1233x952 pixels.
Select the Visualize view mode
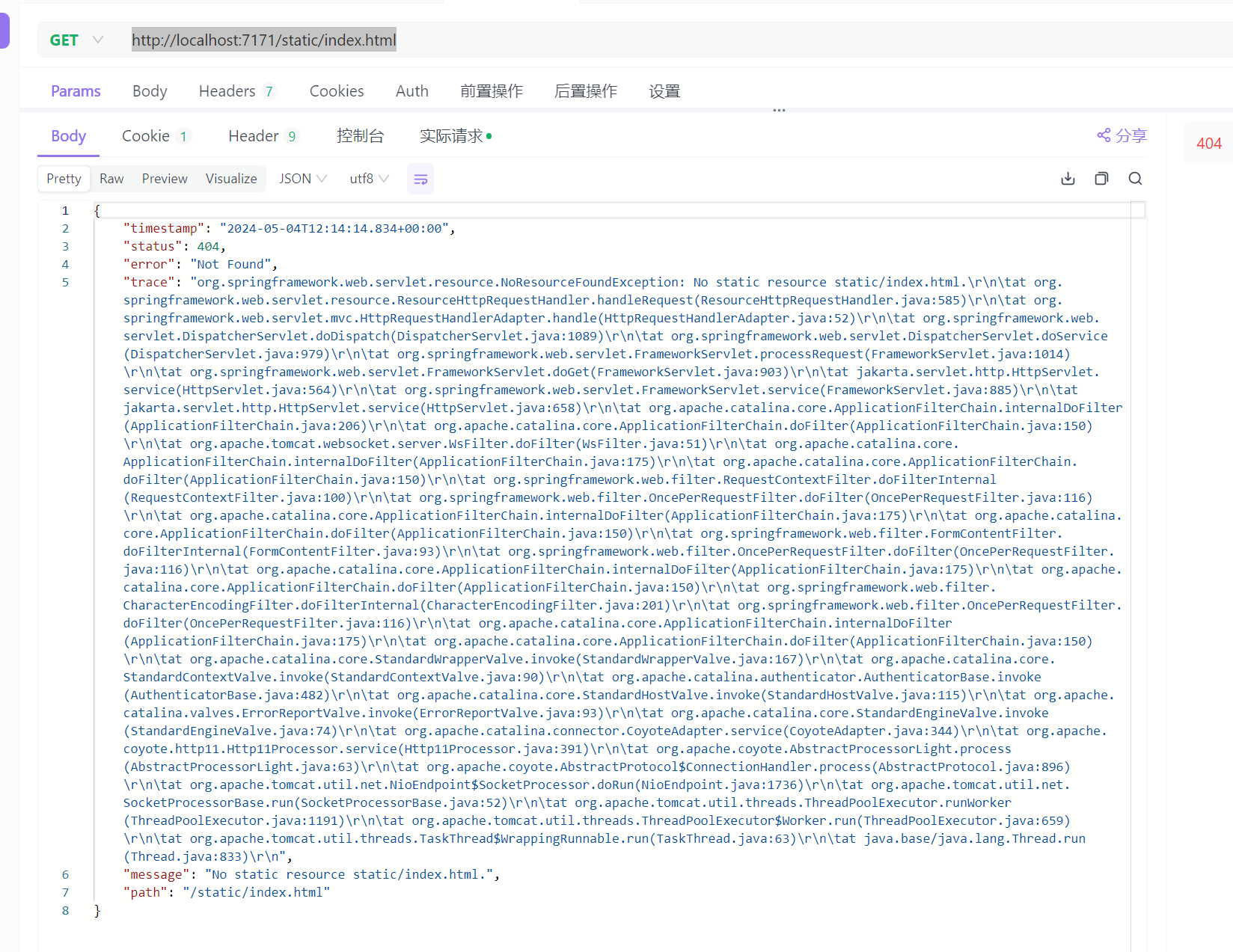(x=231, y=179)
